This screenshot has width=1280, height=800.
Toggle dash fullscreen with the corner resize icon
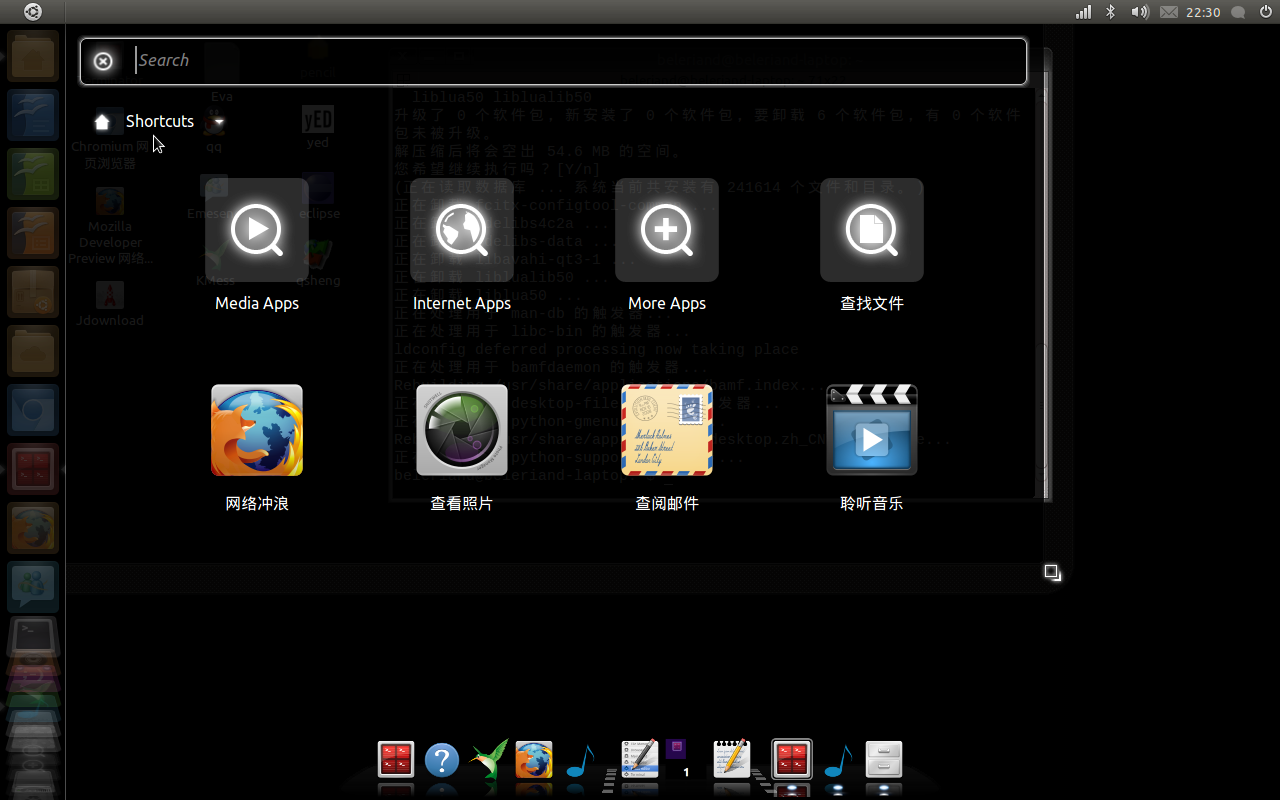(1052, 572)
